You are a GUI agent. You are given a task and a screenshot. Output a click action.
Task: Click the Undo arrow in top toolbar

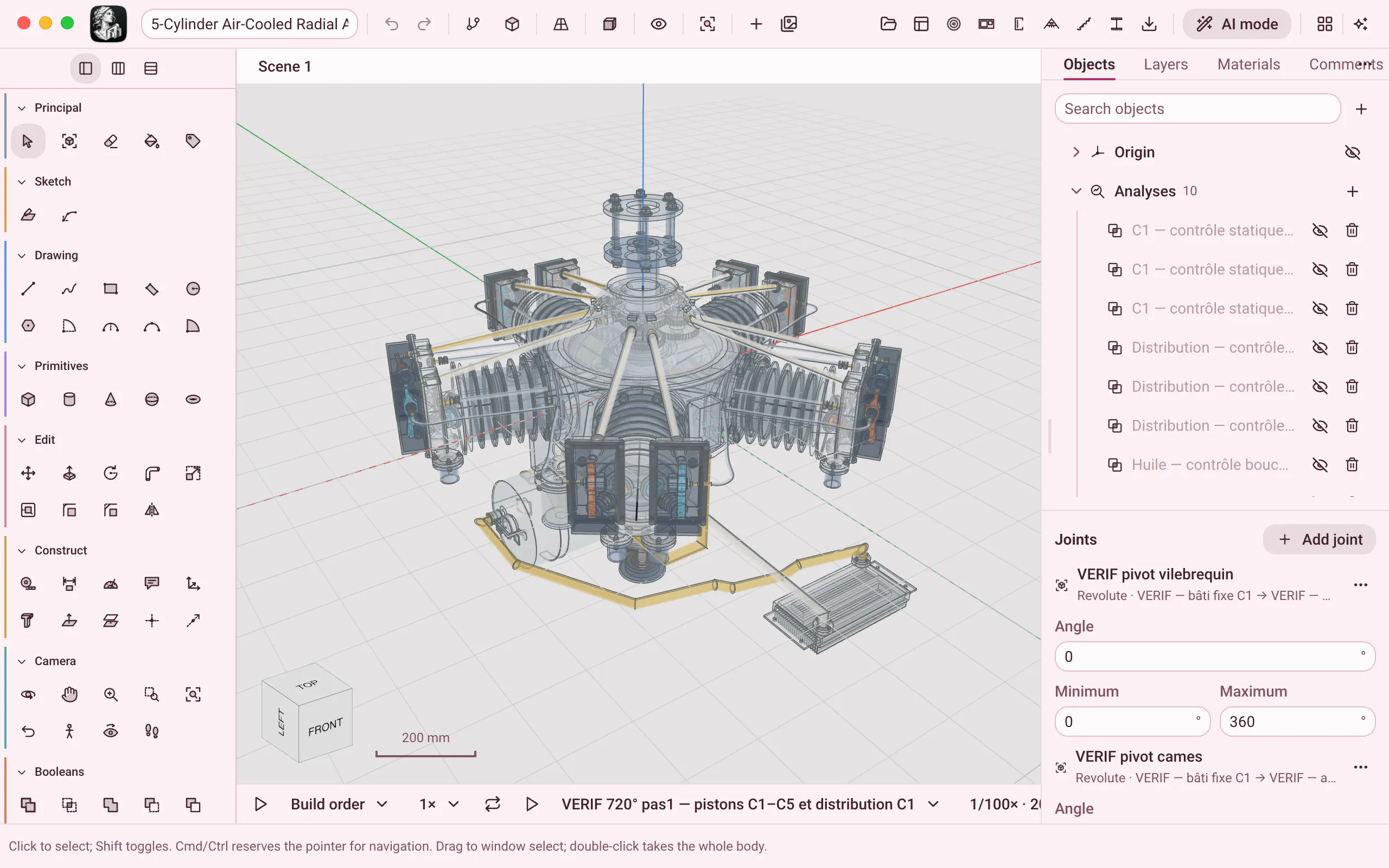tap(391, 24)
